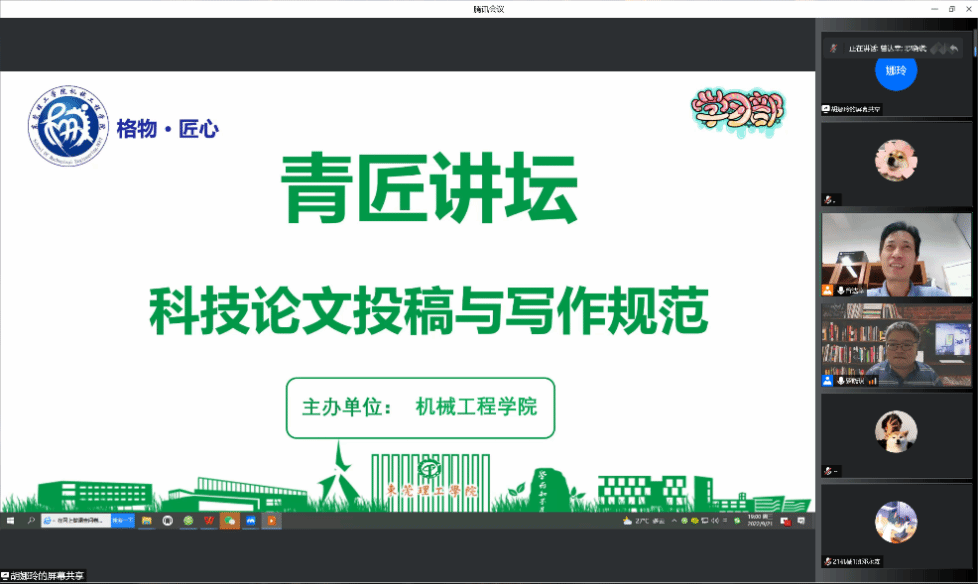The width and height of the screenshot is (978, 584).
Task: Toggle muted mic on Shiba avatar tile
Action: click(x=828, y=200)
